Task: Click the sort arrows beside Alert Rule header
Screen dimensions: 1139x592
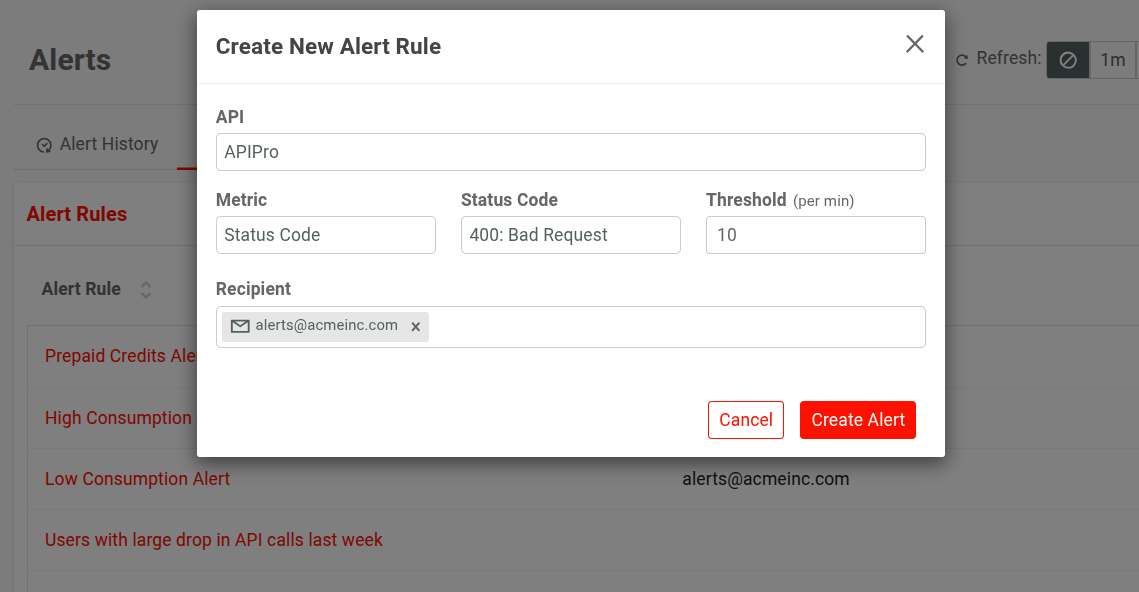Action: (x=145, y=289)
